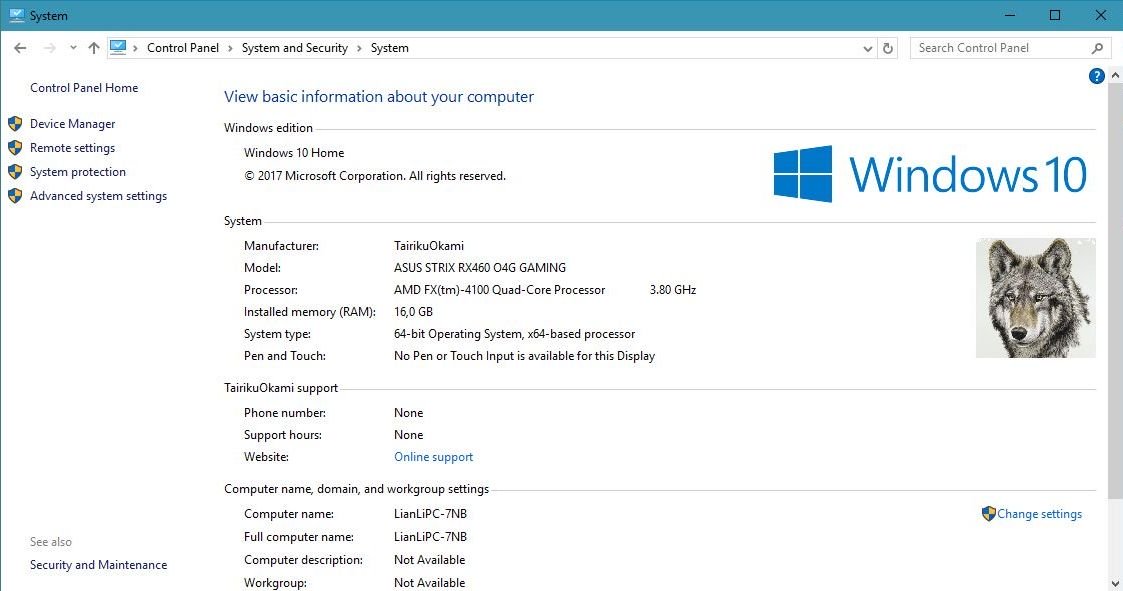The height and width of the screenshot is (591, 1123).
Task: Go back using the back arrow
Action: 20,48
